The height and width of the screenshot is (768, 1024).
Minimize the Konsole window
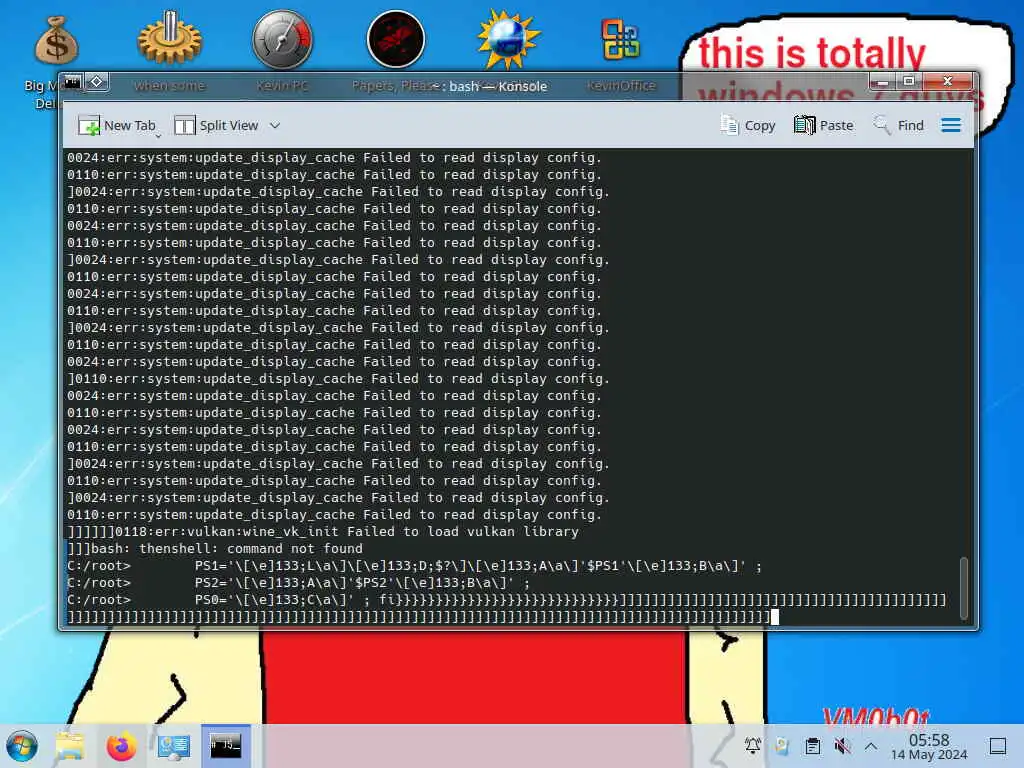(x=882, y=82)
